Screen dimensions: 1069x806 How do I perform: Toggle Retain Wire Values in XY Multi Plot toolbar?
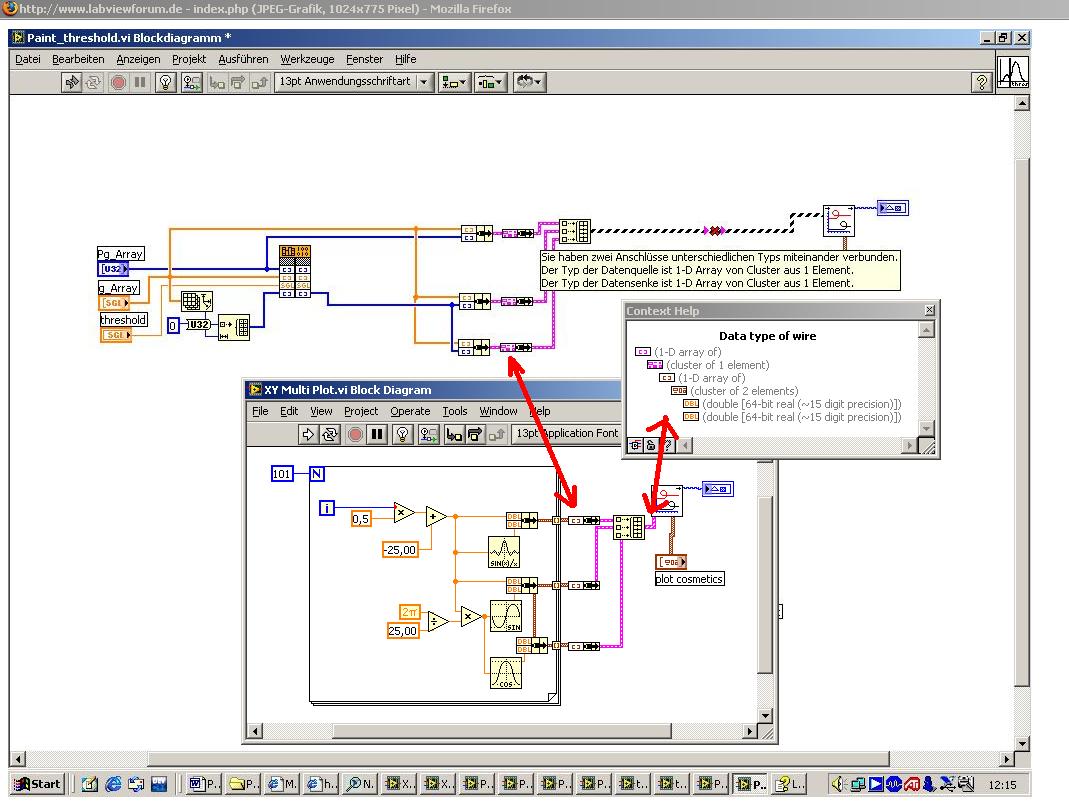point(428,434)
